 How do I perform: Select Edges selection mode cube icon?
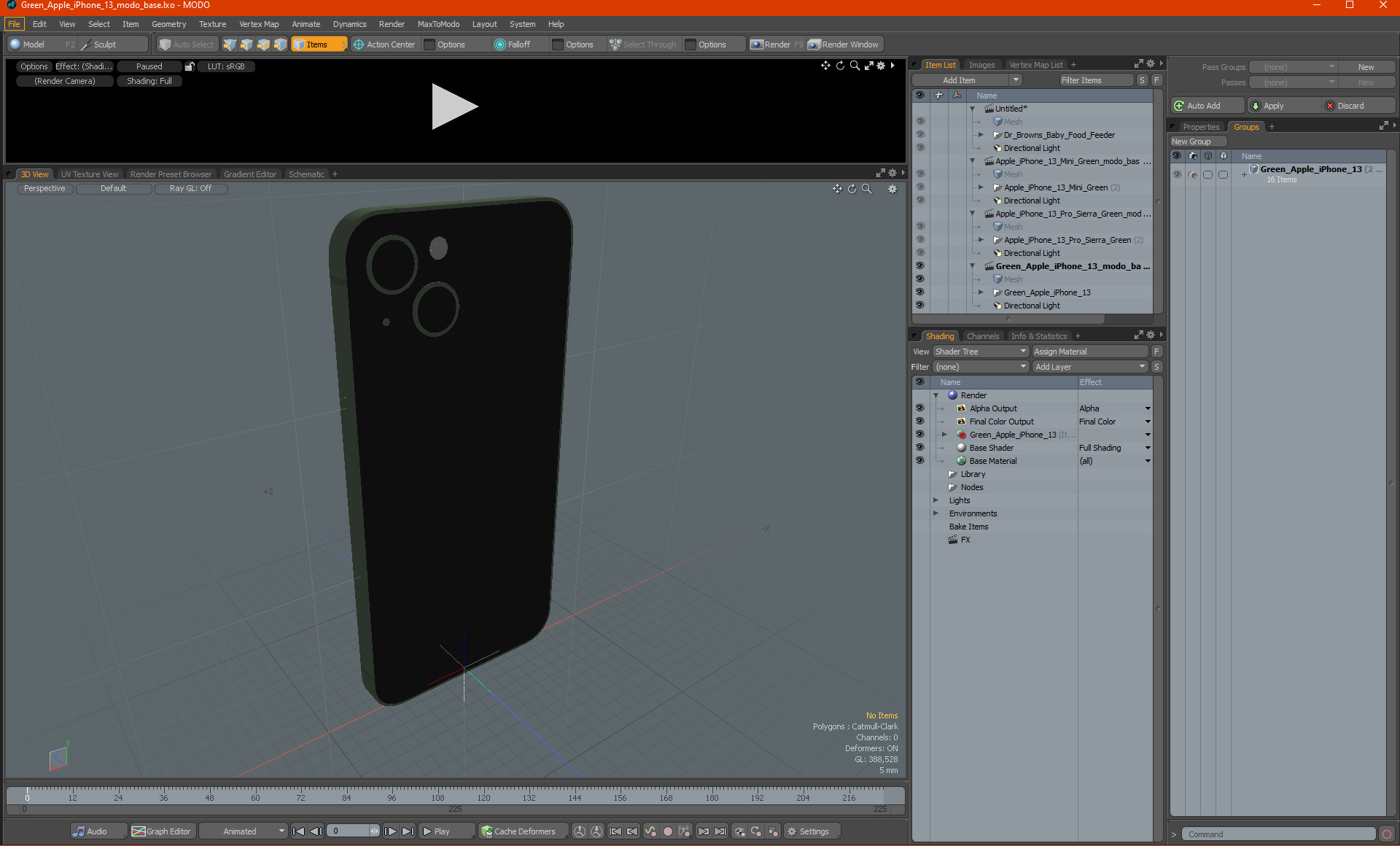(x=246, y=44)
